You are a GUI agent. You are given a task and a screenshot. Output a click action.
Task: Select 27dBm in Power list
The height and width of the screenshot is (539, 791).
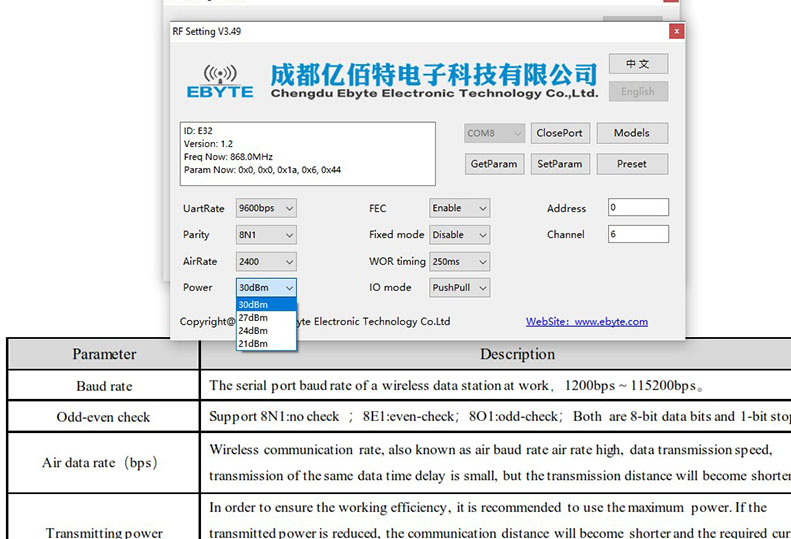(x=266, y=317)
